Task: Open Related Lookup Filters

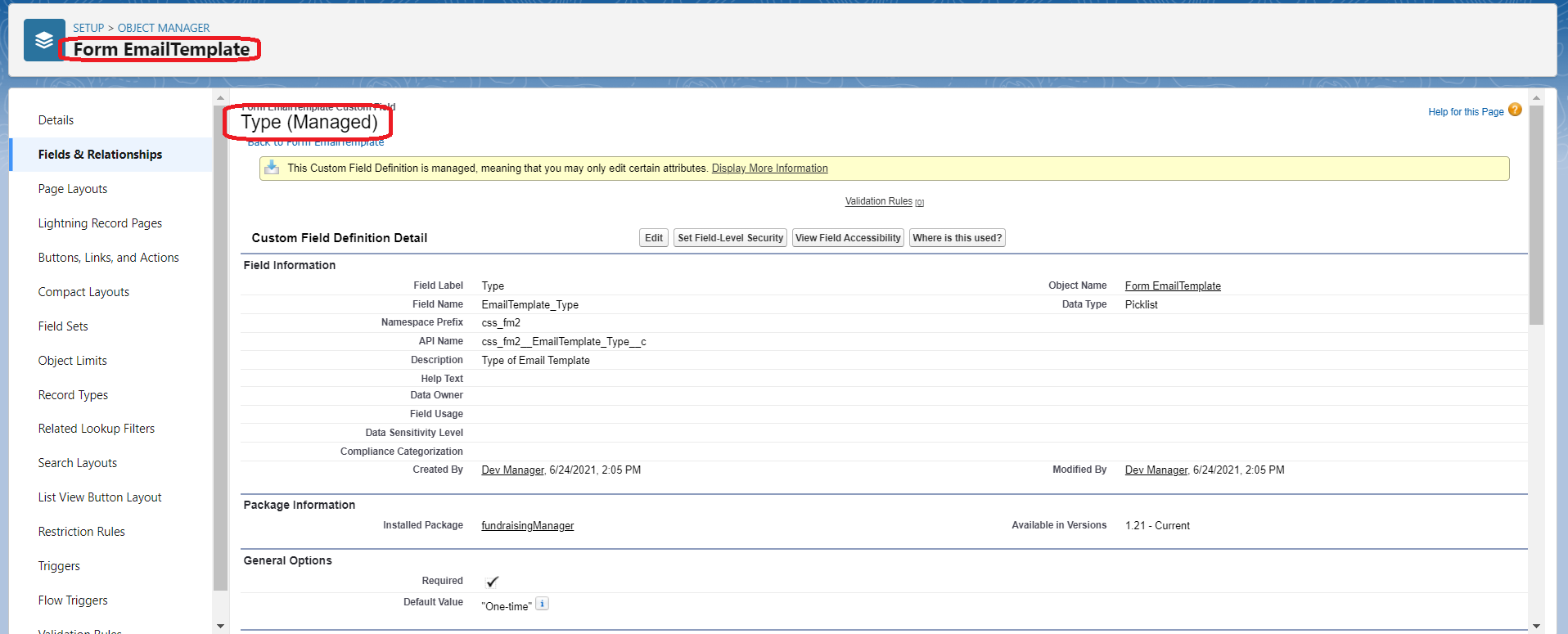Action: (97, 429)
